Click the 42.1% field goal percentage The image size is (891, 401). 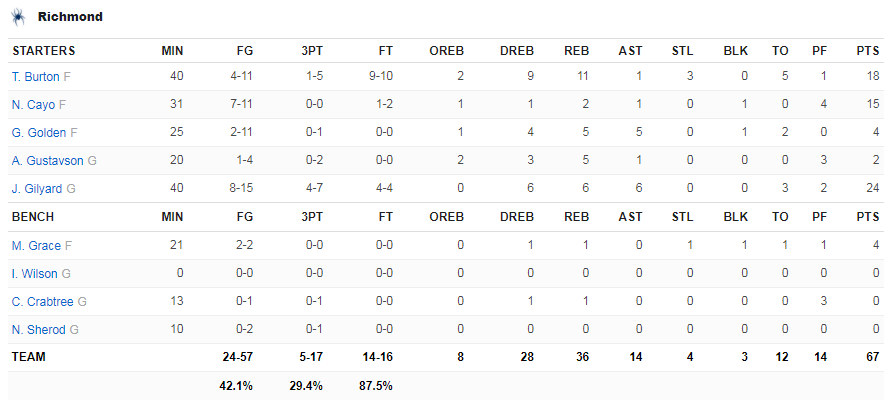(x=236, y=386)
